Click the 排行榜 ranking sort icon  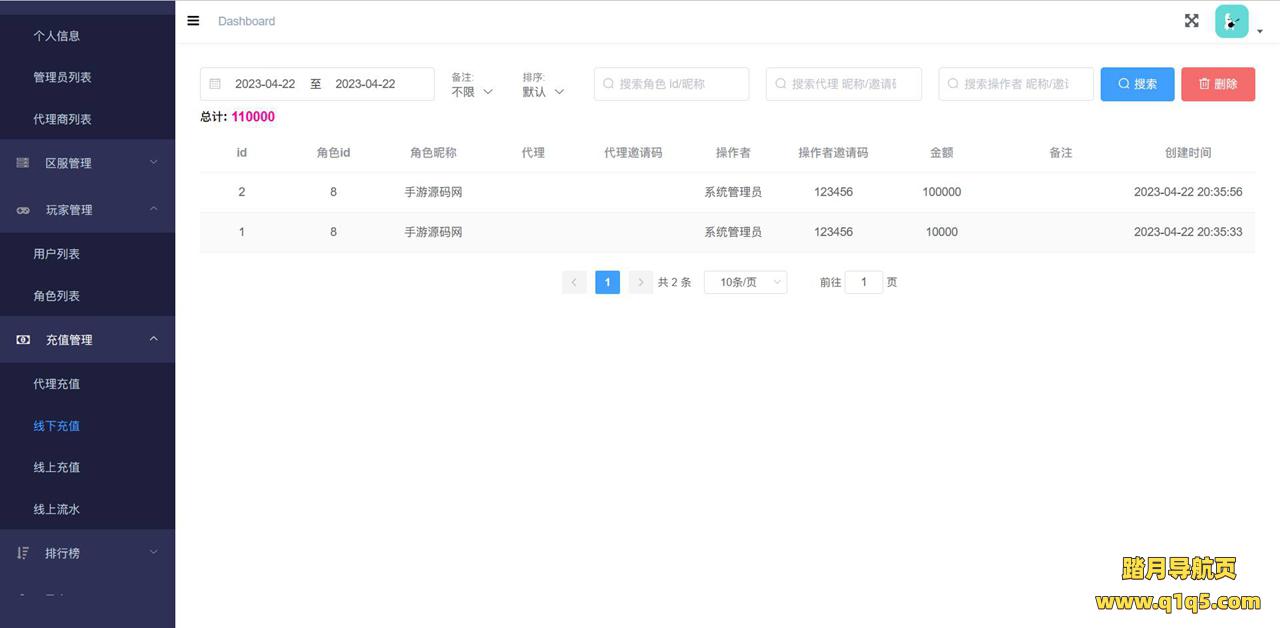coord(23,553)
